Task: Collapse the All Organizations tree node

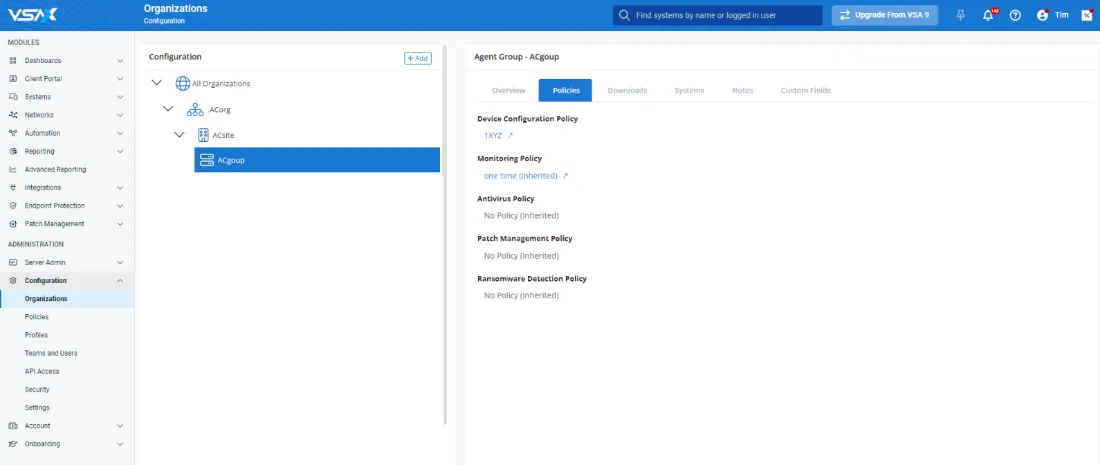Action: (156, 83)
